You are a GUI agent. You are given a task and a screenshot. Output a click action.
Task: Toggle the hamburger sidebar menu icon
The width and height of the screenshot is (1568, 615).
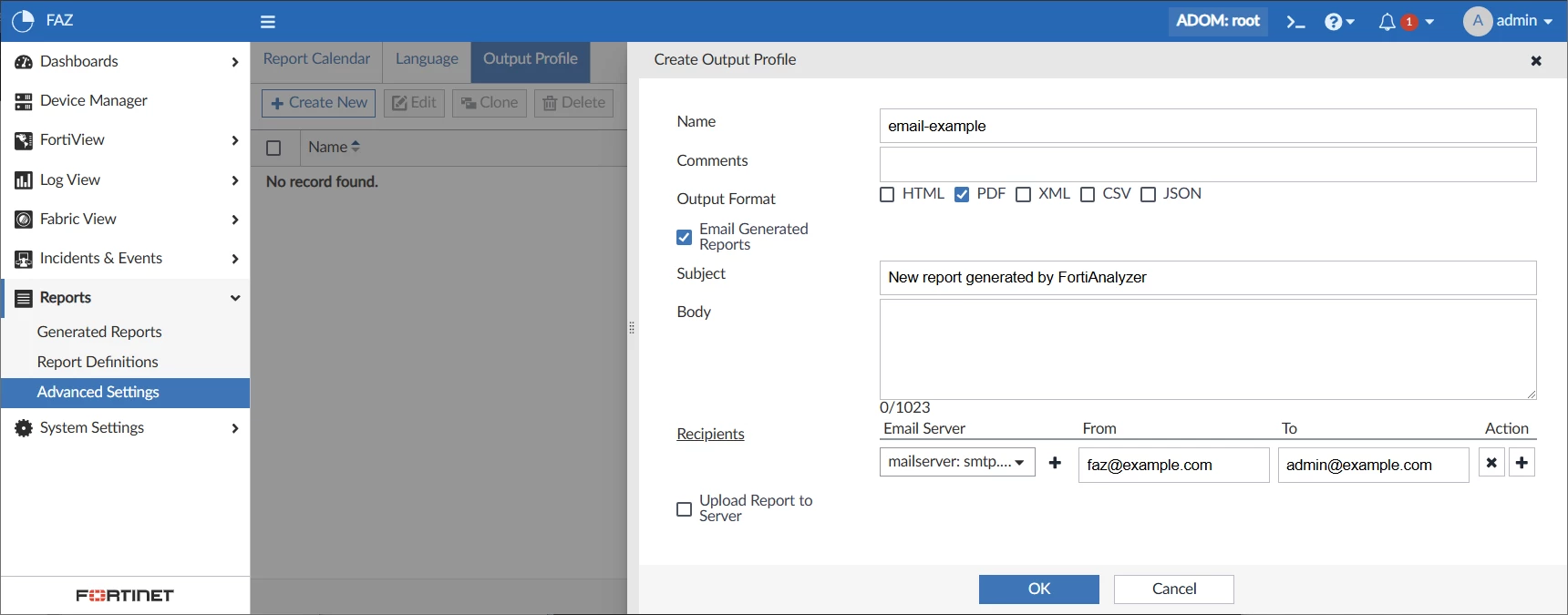point(267,22)
